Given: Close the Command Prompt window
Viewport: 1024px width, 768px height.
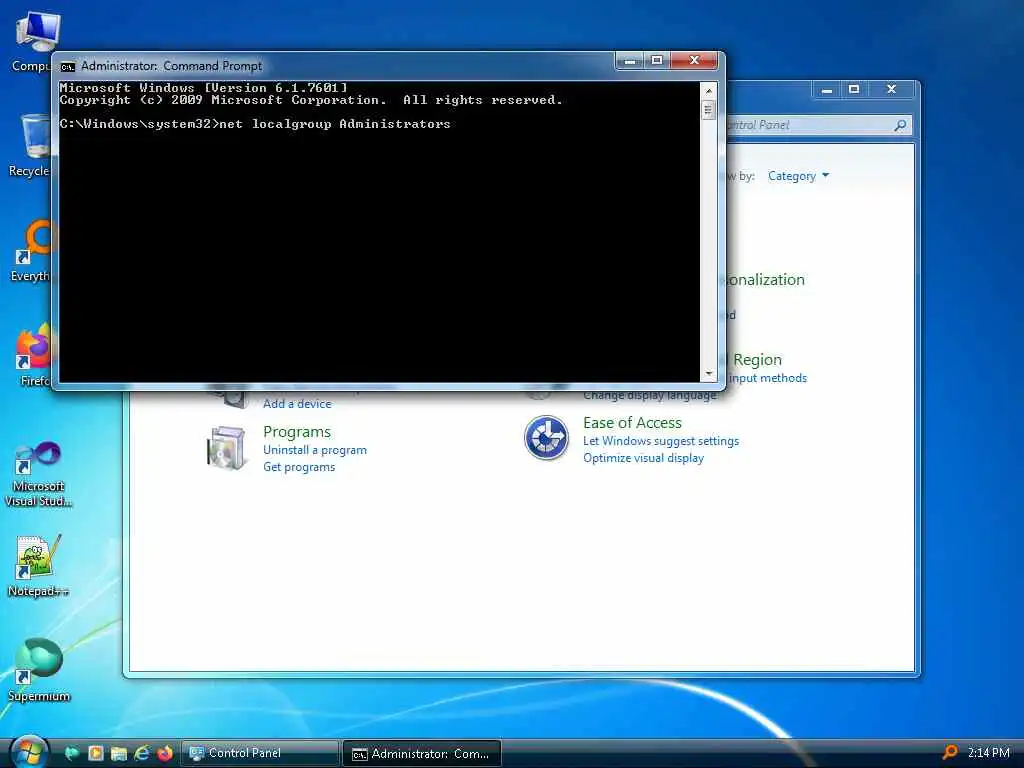Looking at the screenshot, I should coord(694,61).
